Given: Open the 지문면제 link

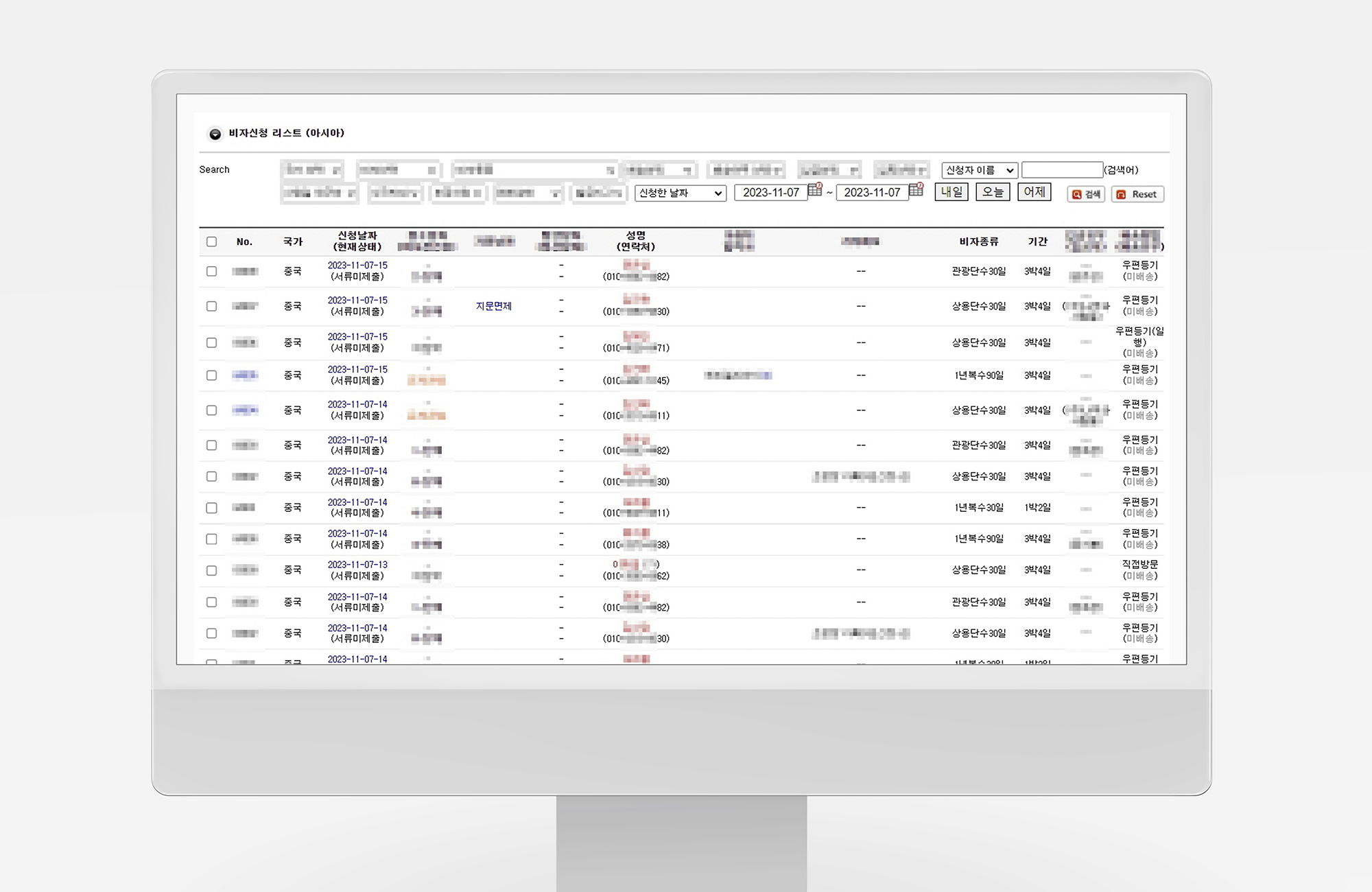Looking at the screenshot, I should (494, 306).
